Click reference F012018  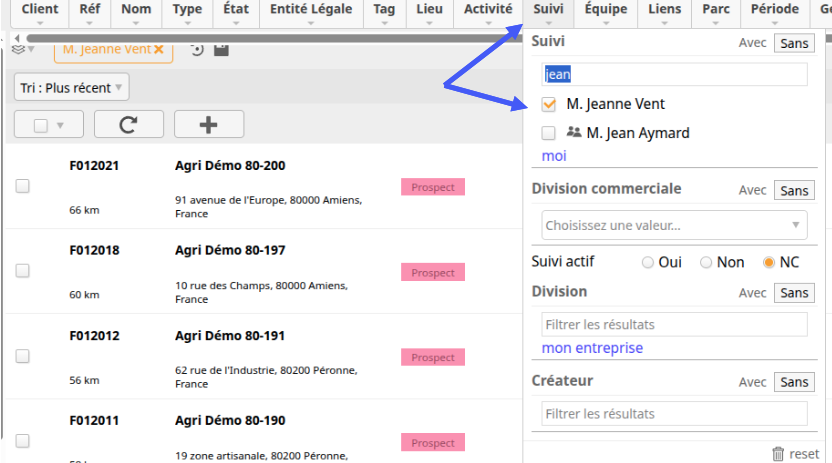94,250
